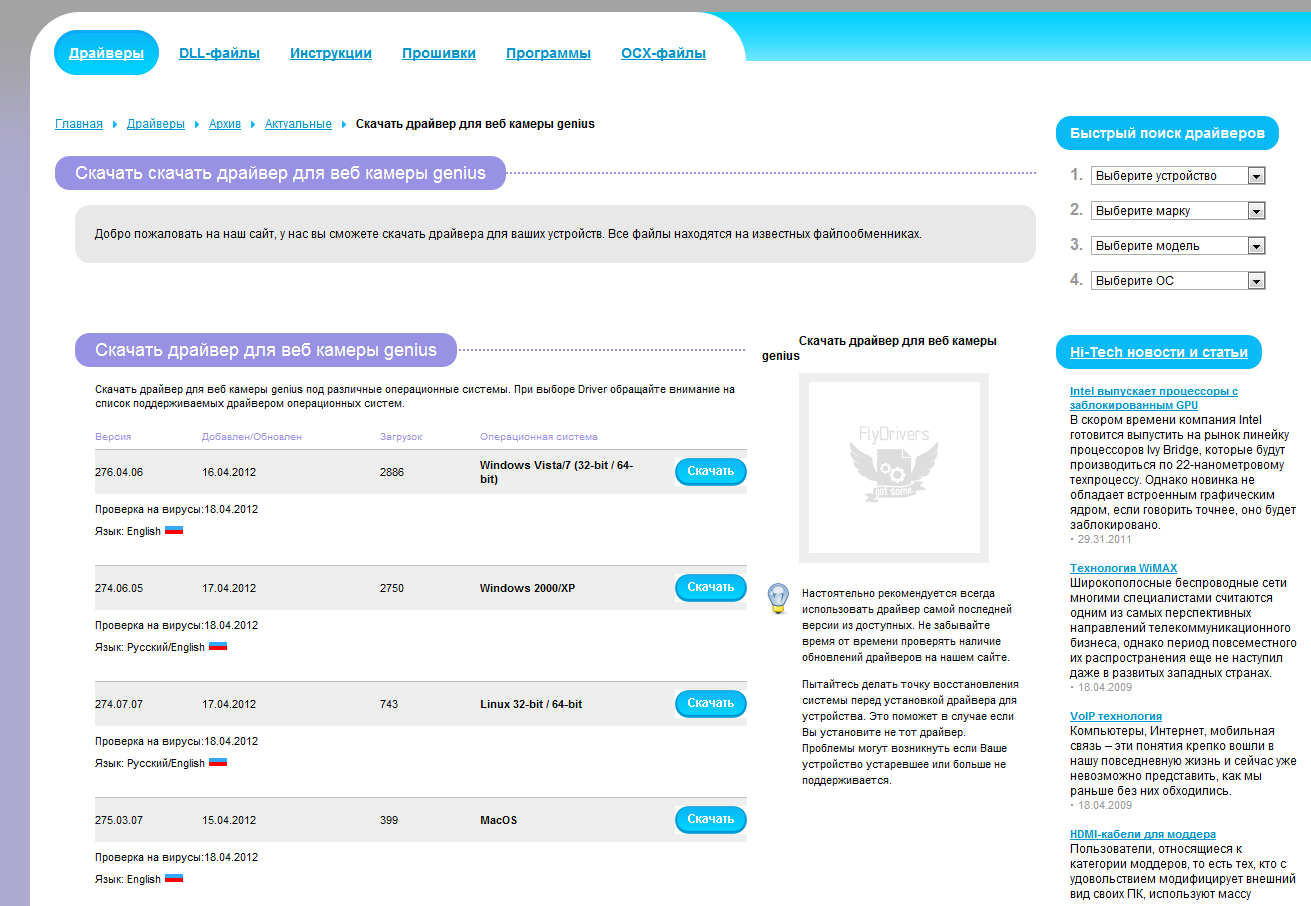Click the date 16.04.2012
This screenshot has width=1311, height=906.
pos(229,472)
